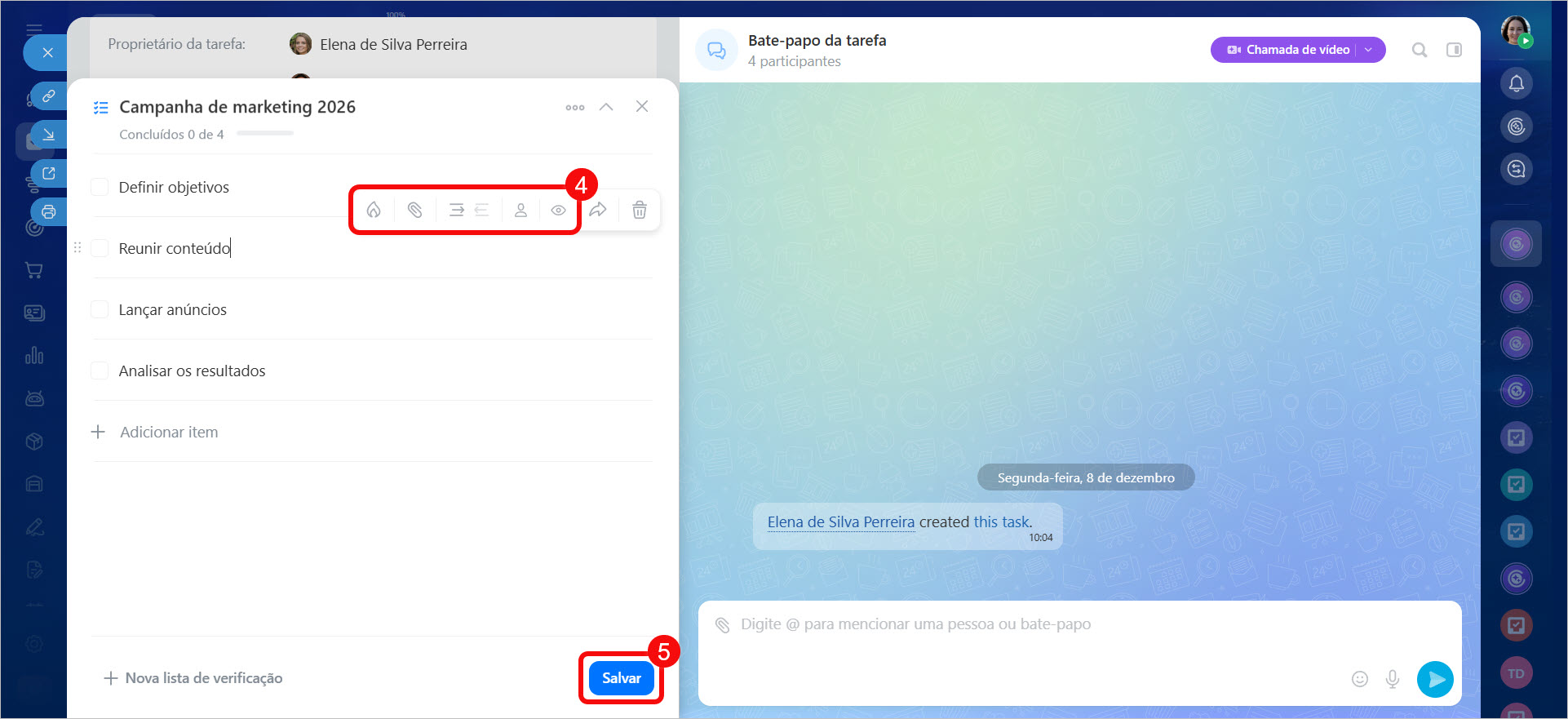The image size is (1568, 719).
Task: Collapse the Campanha de marketing 2026 checklist
Action: [x=606, y=107]
